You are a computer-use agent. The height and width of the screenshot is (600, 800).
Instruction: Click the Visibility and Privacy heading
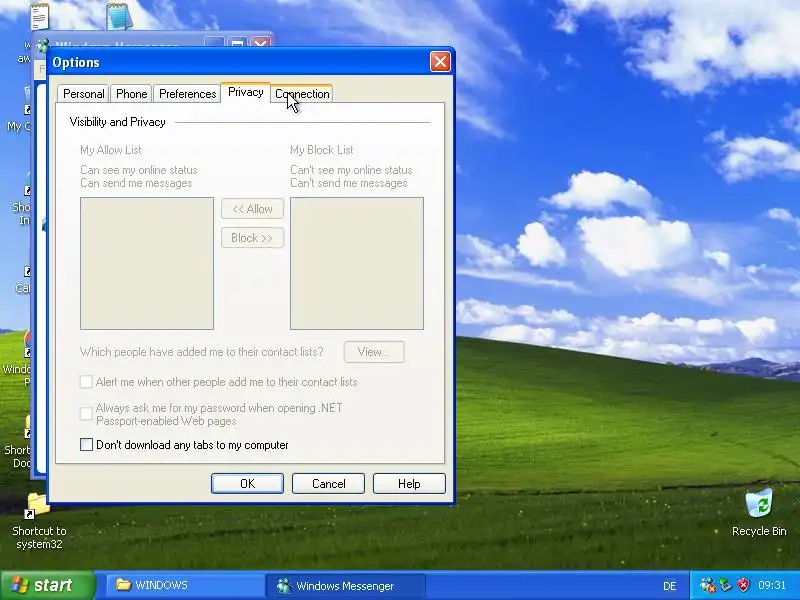tap(117, 122)
